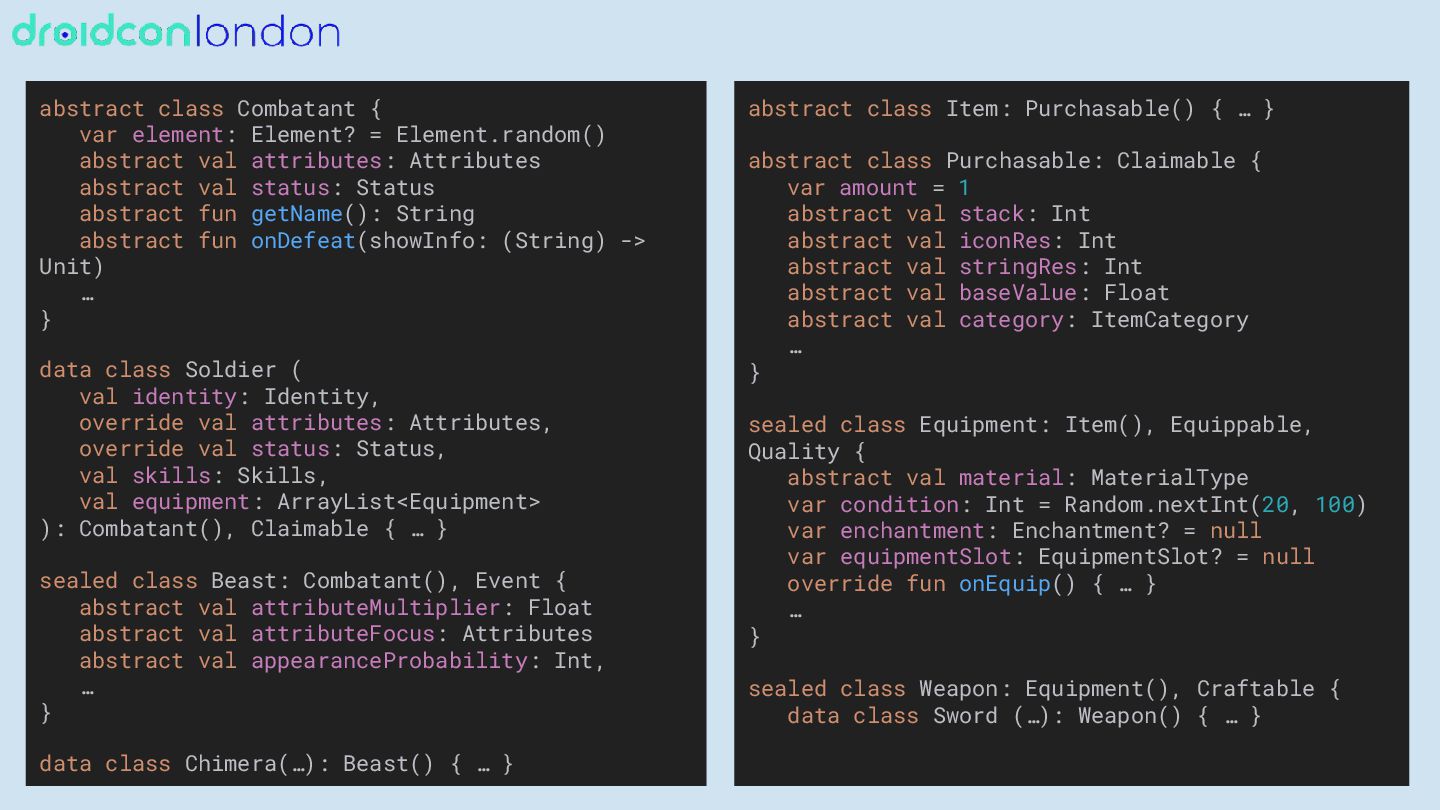1440x810 pixels.
Task: Click the MaterialType type name
Action: click(1169, 478)
